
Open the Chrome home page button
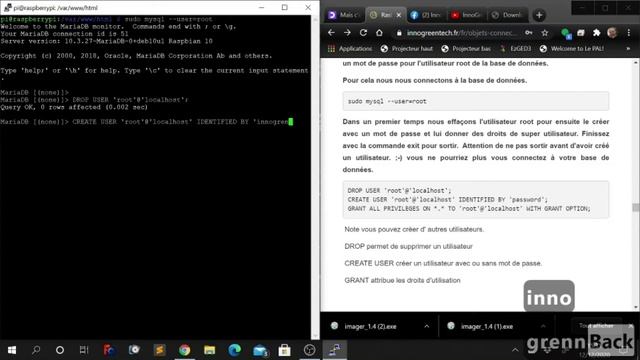tap(379, 33)
